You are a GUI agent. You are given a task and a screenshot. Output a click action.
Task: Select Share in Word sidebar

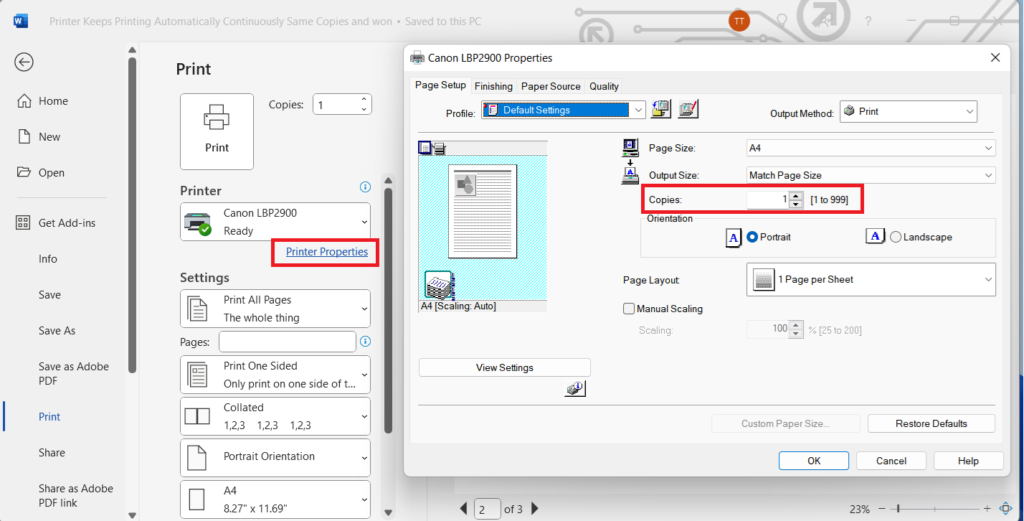(x=52, y=452)
